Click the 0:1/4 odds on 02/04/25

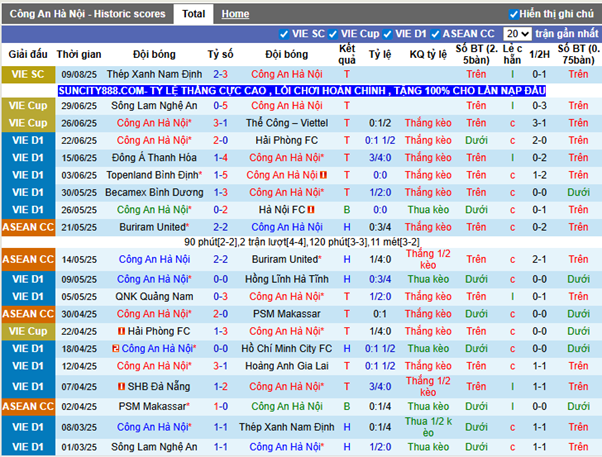point(380,407)
